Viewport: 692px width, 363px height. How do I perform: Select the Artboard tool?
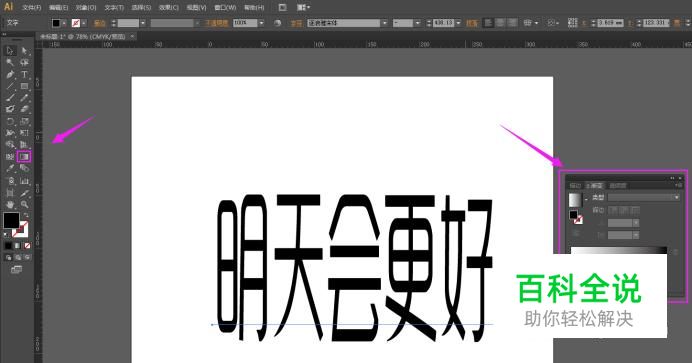(x=10, y=193)
